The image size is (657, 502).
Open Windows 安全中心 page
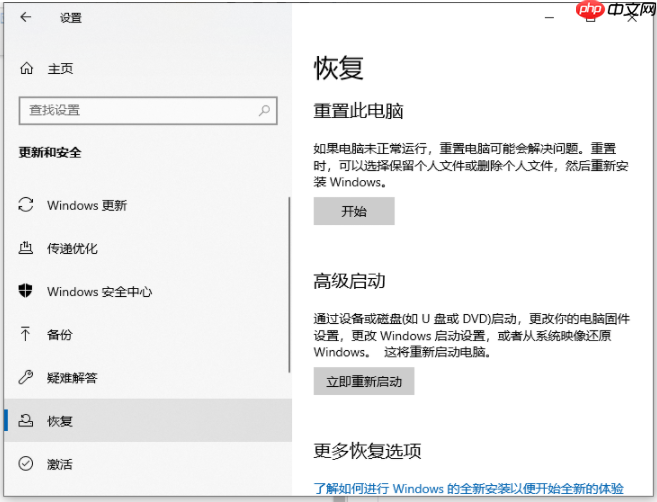(146, 291)
